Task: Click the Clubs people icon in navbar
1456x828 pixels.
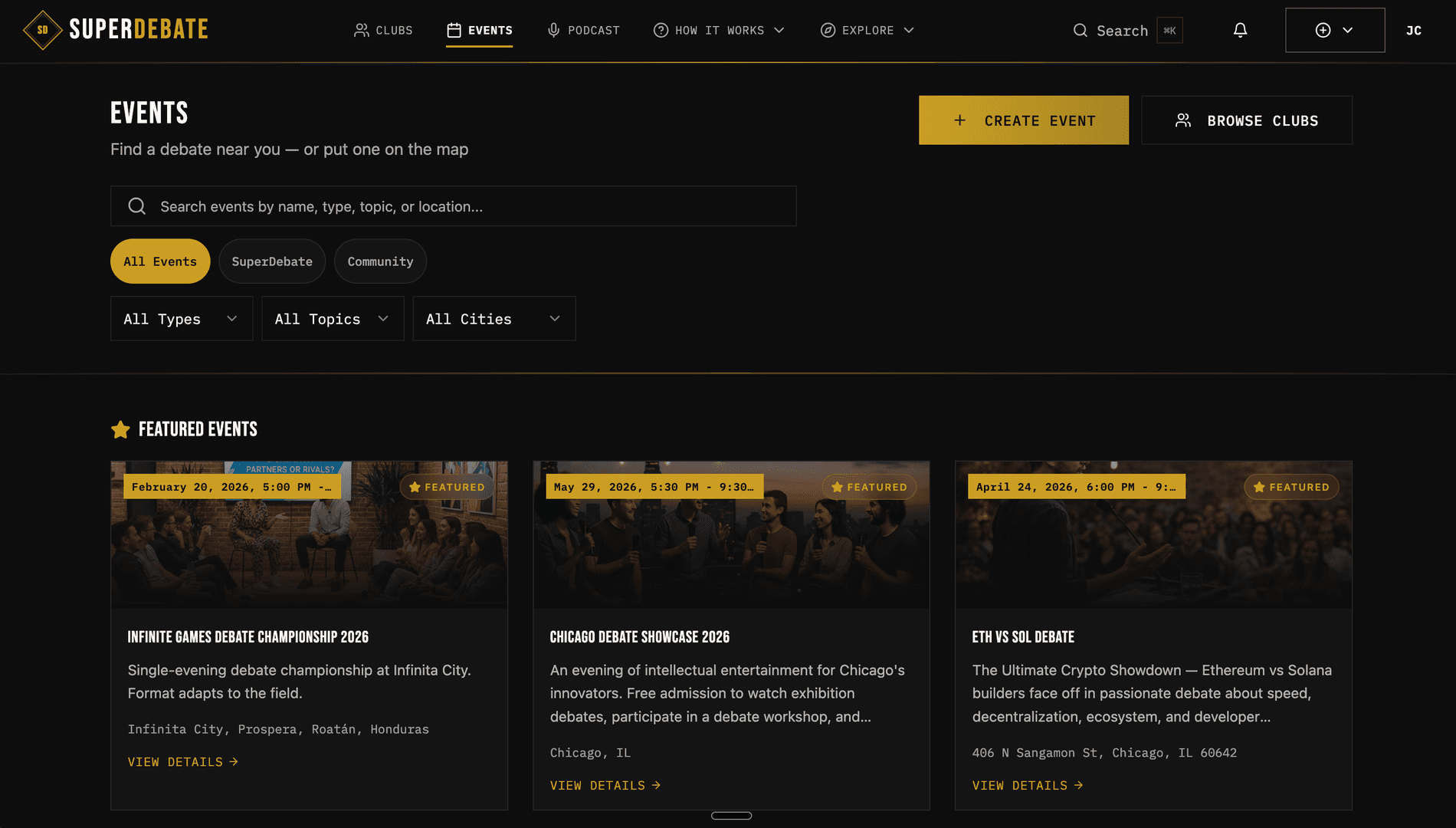Action: (x=361, y=31)
